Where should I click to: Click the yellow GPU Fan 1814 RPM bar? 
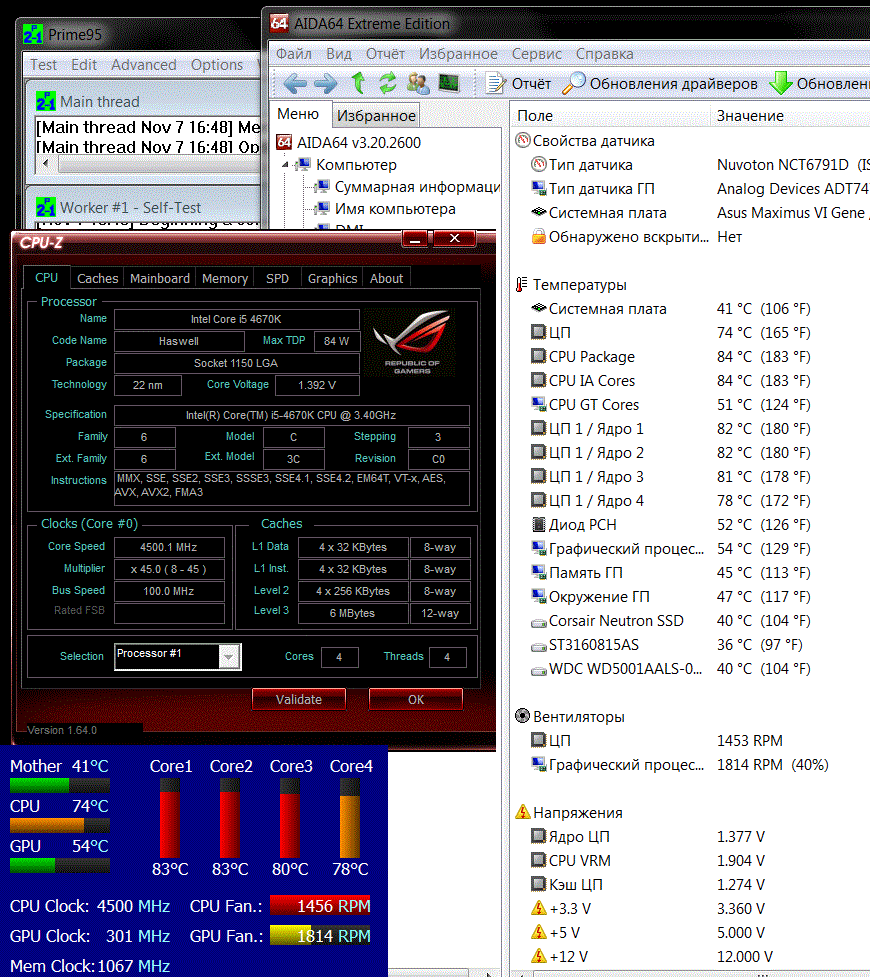pyautogui.click(x=320, y=936)
